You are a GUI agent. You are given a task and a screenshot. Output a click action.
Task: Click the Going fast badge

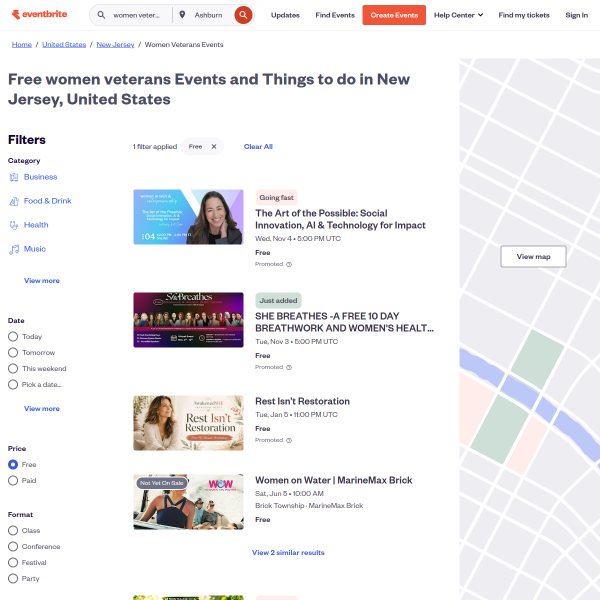coord(276,198)
